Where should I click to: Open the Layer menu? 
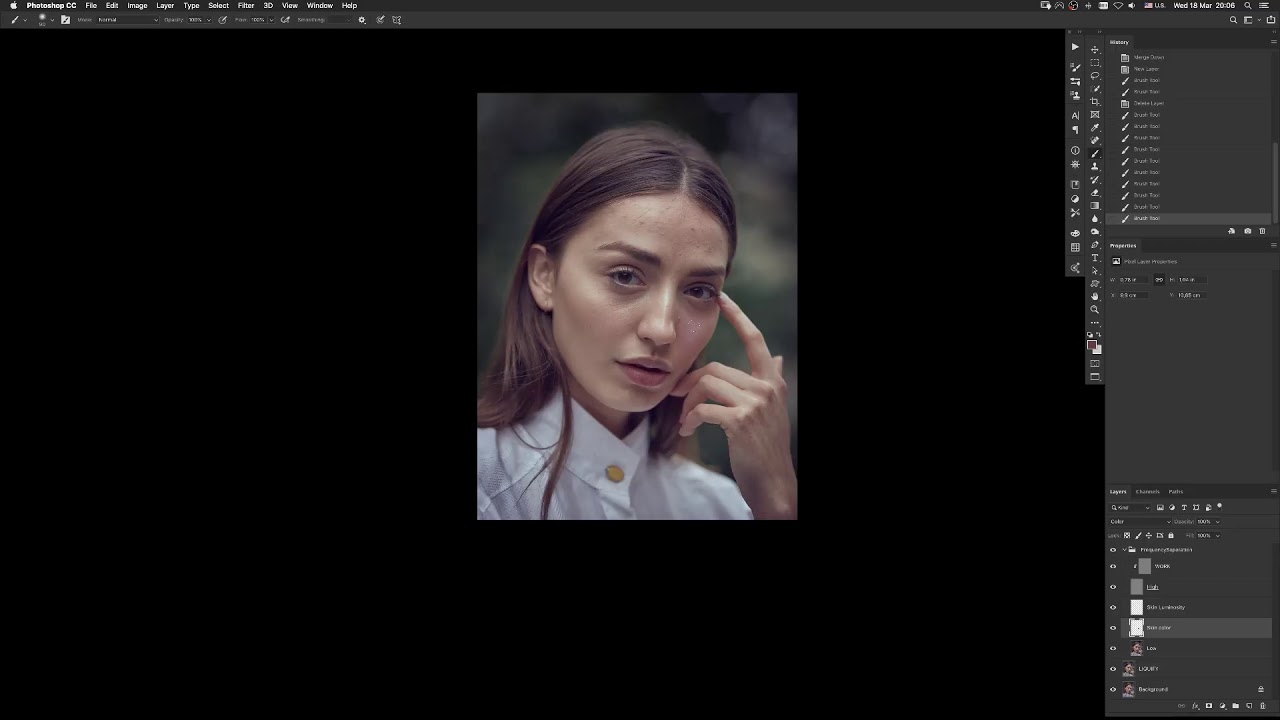165,5
